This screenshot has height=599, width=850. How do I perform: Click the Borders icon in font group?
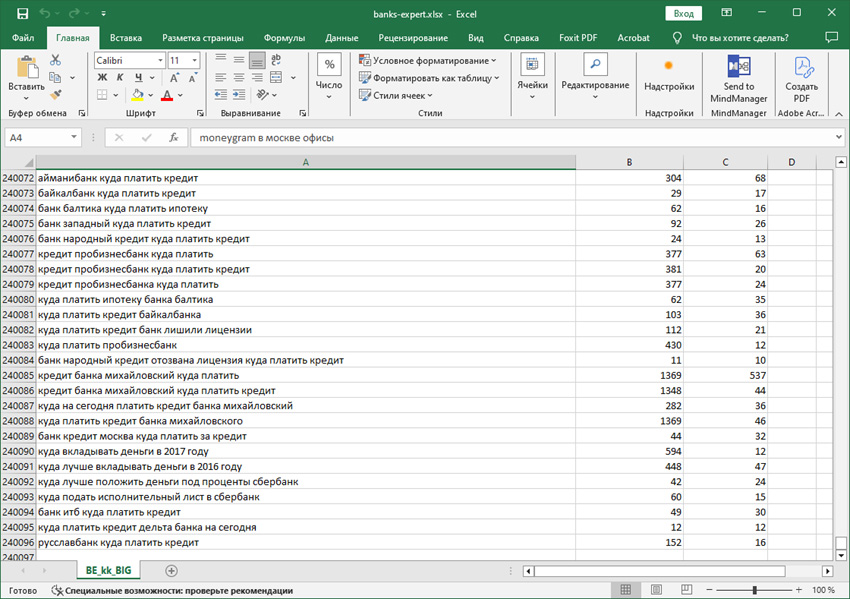(x=102, y=95)
